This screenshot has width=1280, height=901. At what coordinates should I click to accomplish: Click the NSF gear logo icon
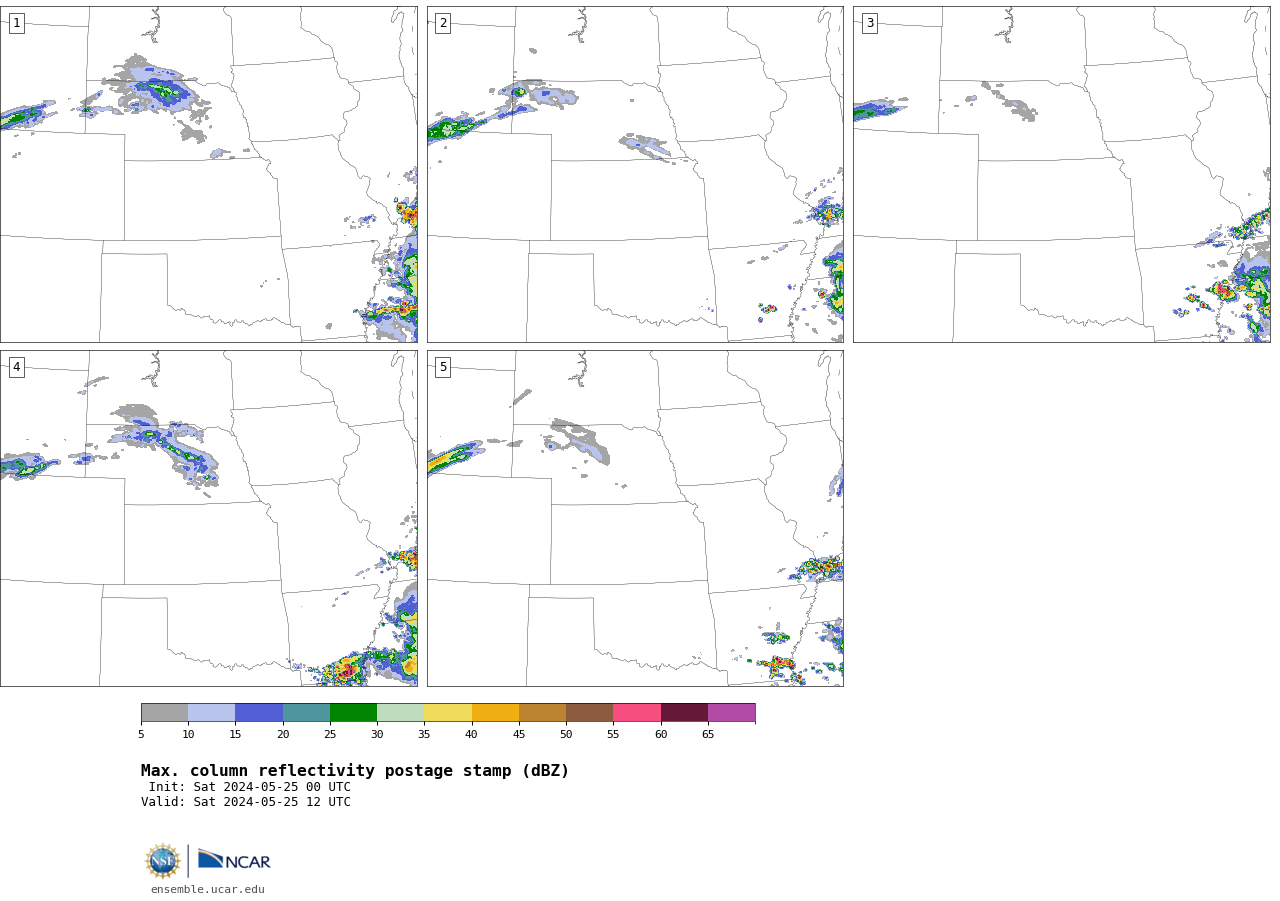[x=163, y=861]
